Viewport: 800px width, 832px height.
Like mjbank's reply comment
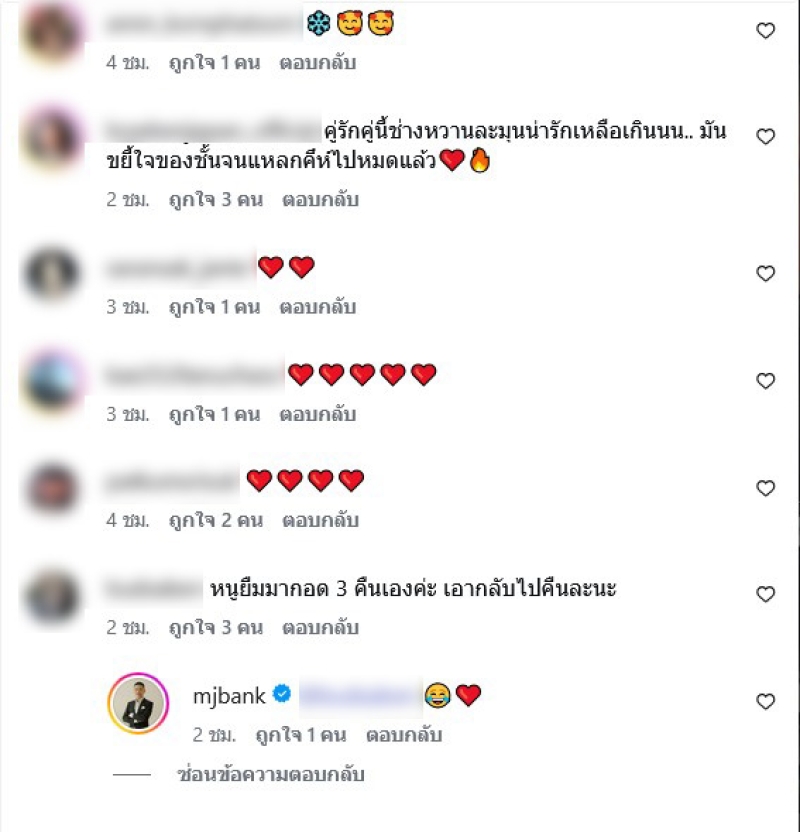pyautogui.click(x=765, y=701)
